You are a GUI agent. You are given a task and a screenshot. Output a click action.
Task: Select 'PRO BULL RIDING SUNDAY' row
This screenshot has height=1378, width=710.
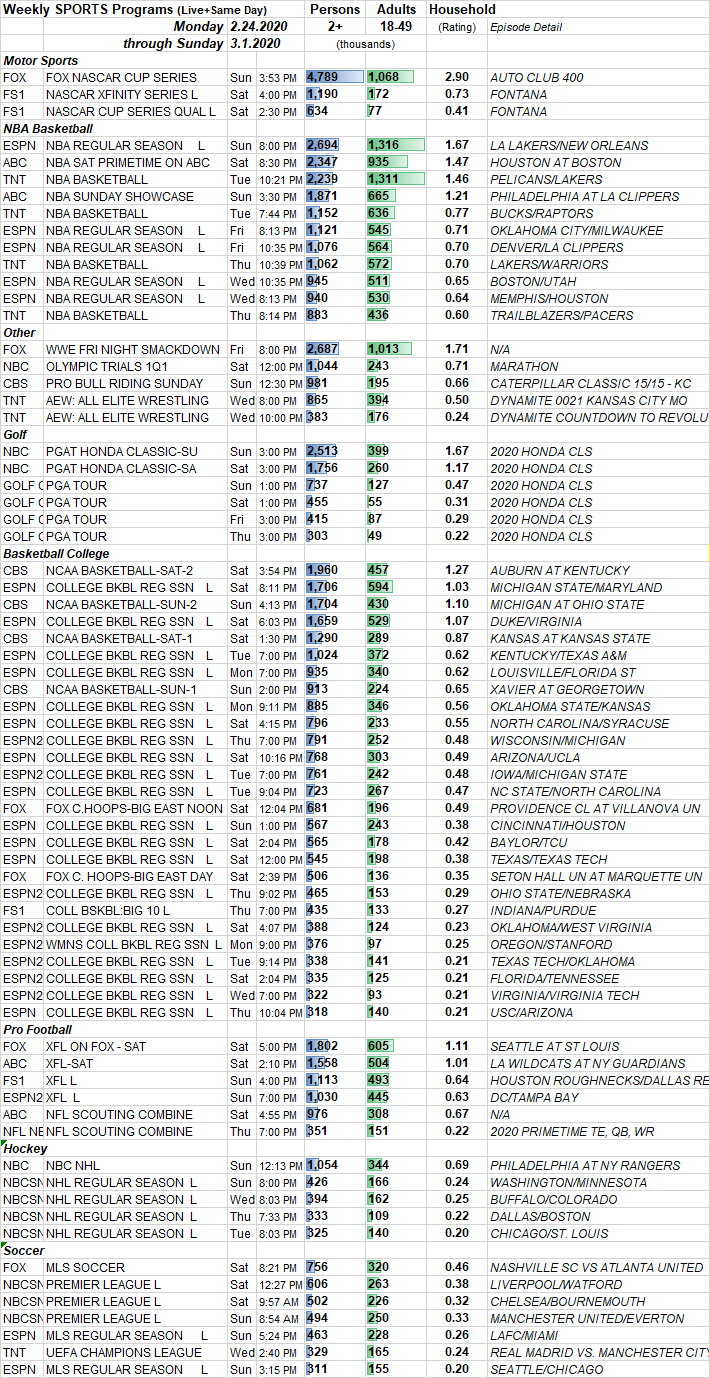(x=355, y=383)
